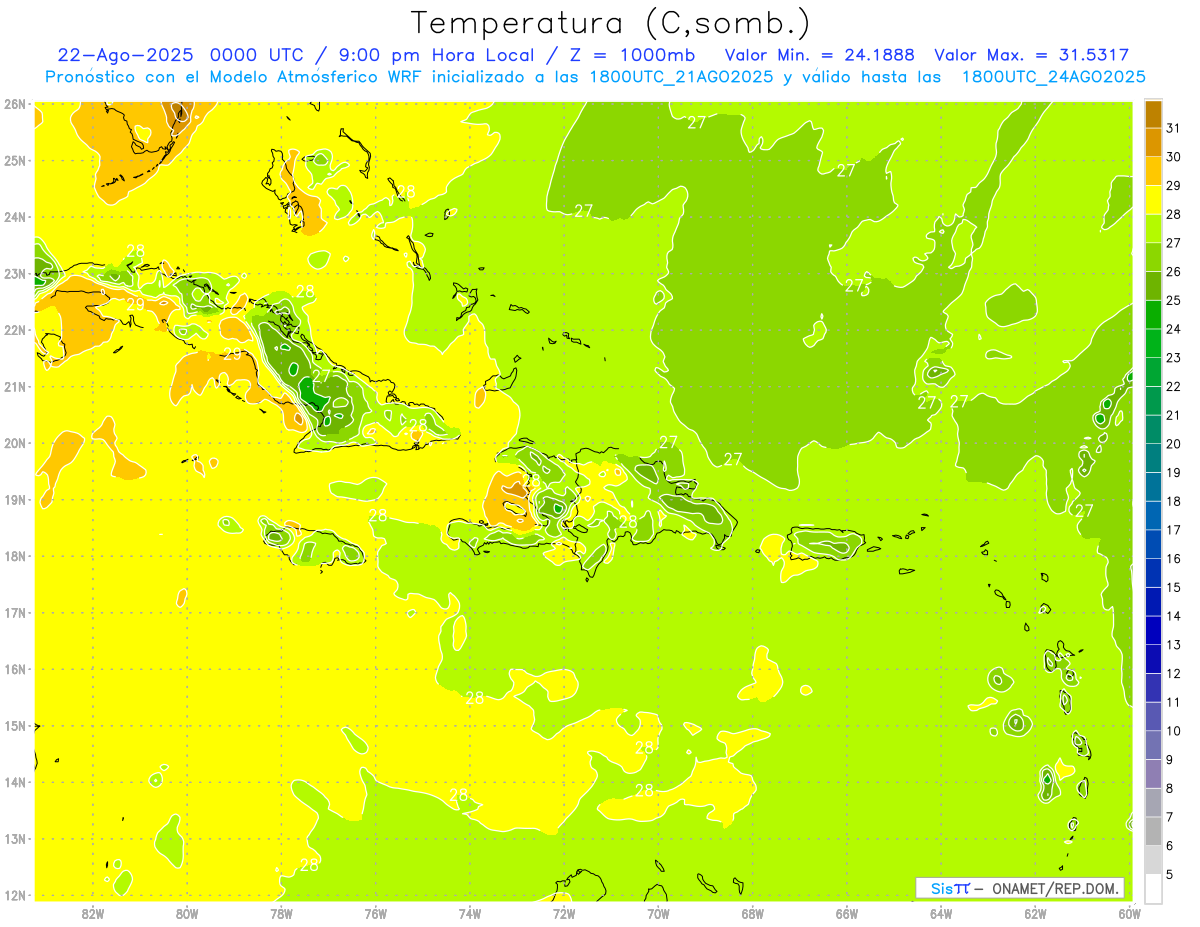Click the colorbar tick label 10
The height and width of the screenshot is (927, 1200).
[x=1174, y=731]
